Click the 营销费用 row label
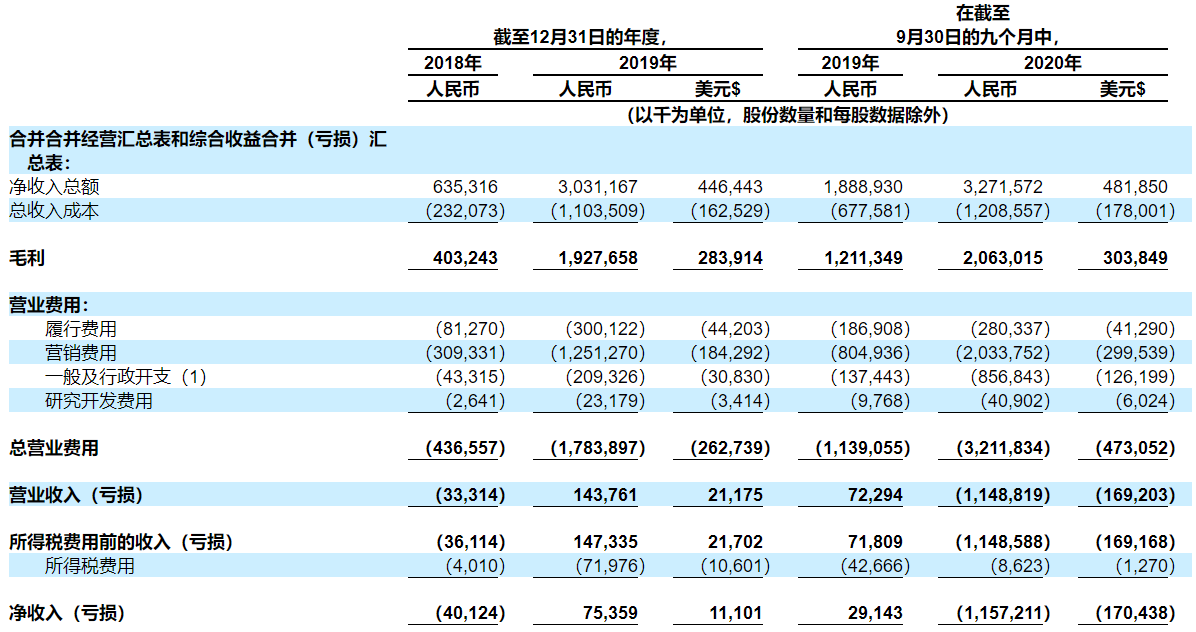This screenshot has width=1196, height=632. (x=81, y=352)
